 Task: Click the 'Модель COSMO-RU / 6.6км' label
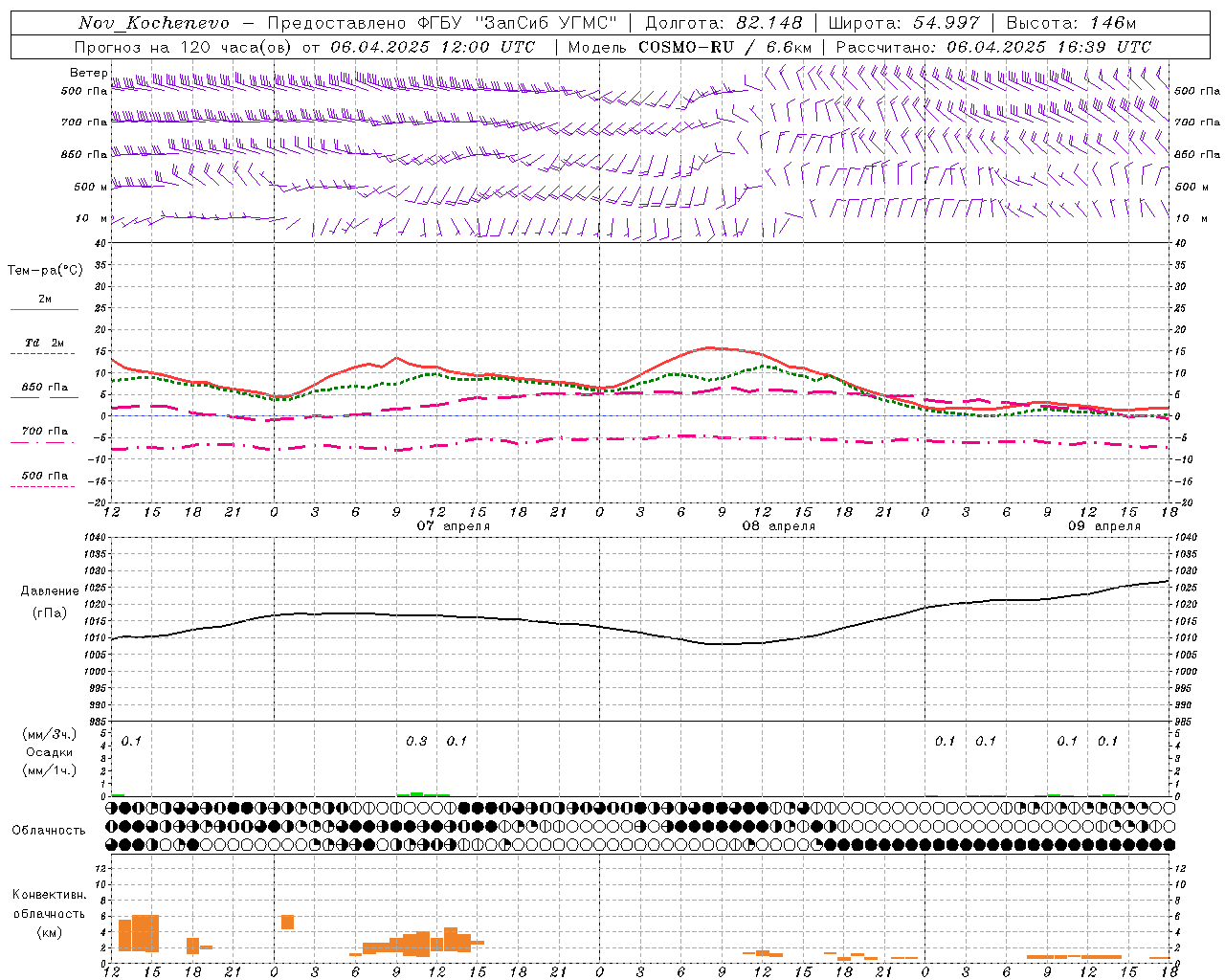coord(690,47)
